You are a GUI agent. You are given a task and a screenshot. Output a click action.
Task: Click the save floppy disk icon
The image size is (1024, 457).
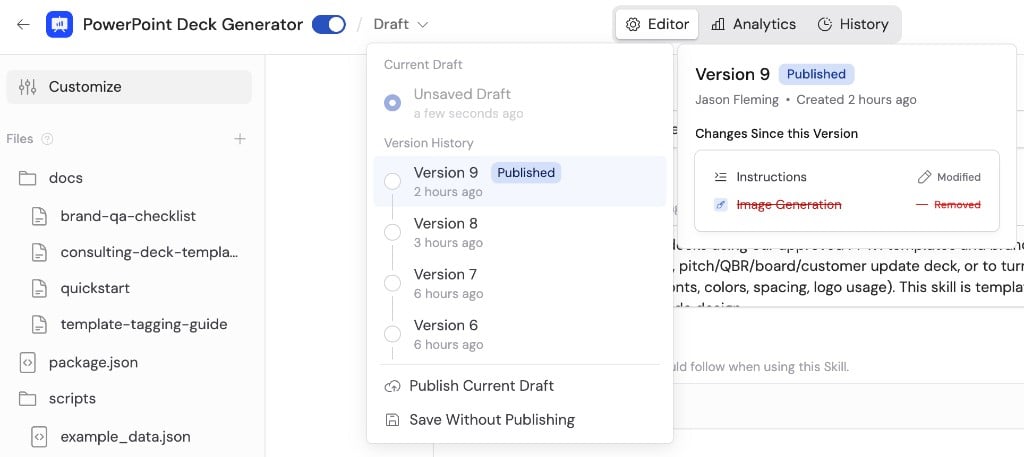pos(392,420)
